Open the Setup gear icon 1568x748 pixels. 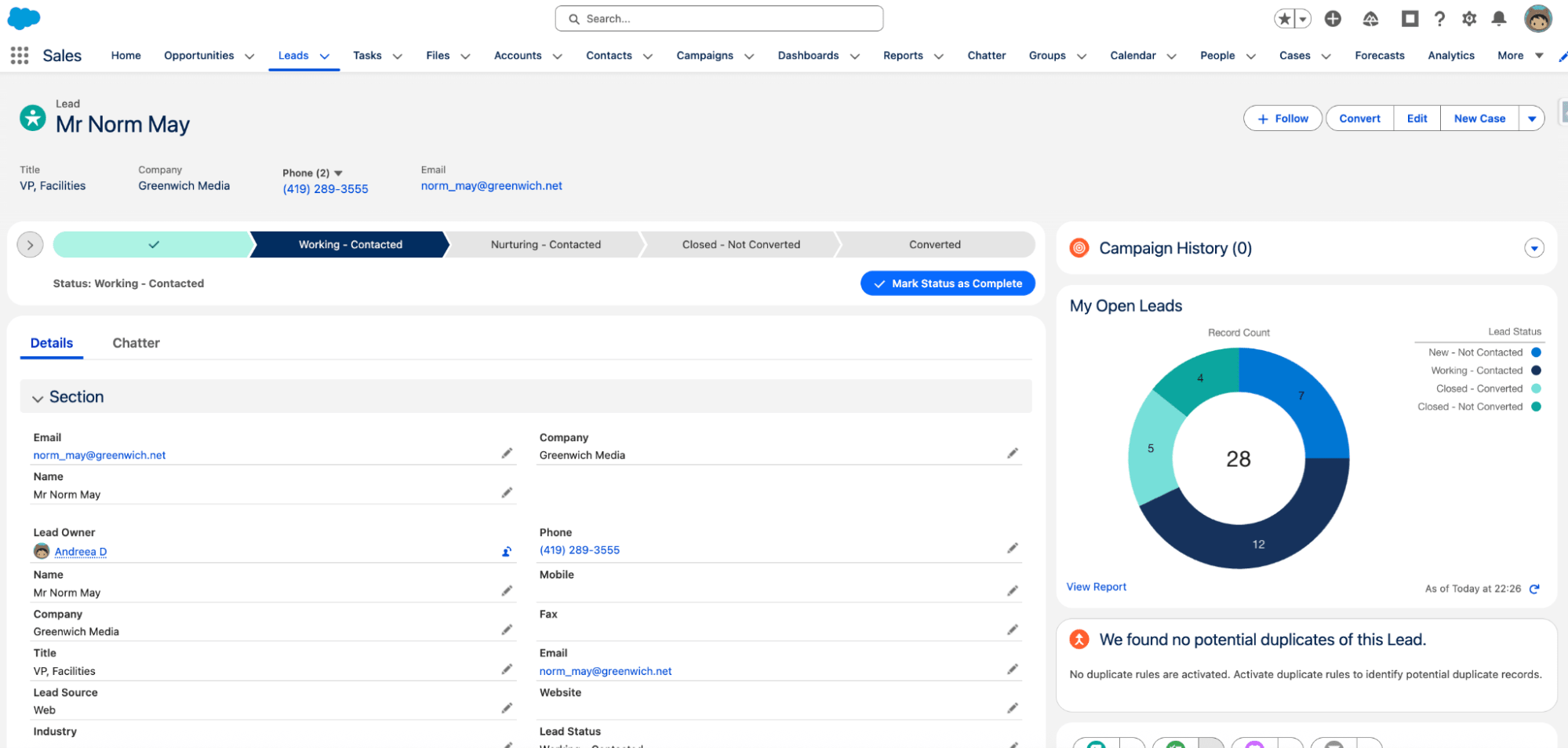tap(1469, 19)
